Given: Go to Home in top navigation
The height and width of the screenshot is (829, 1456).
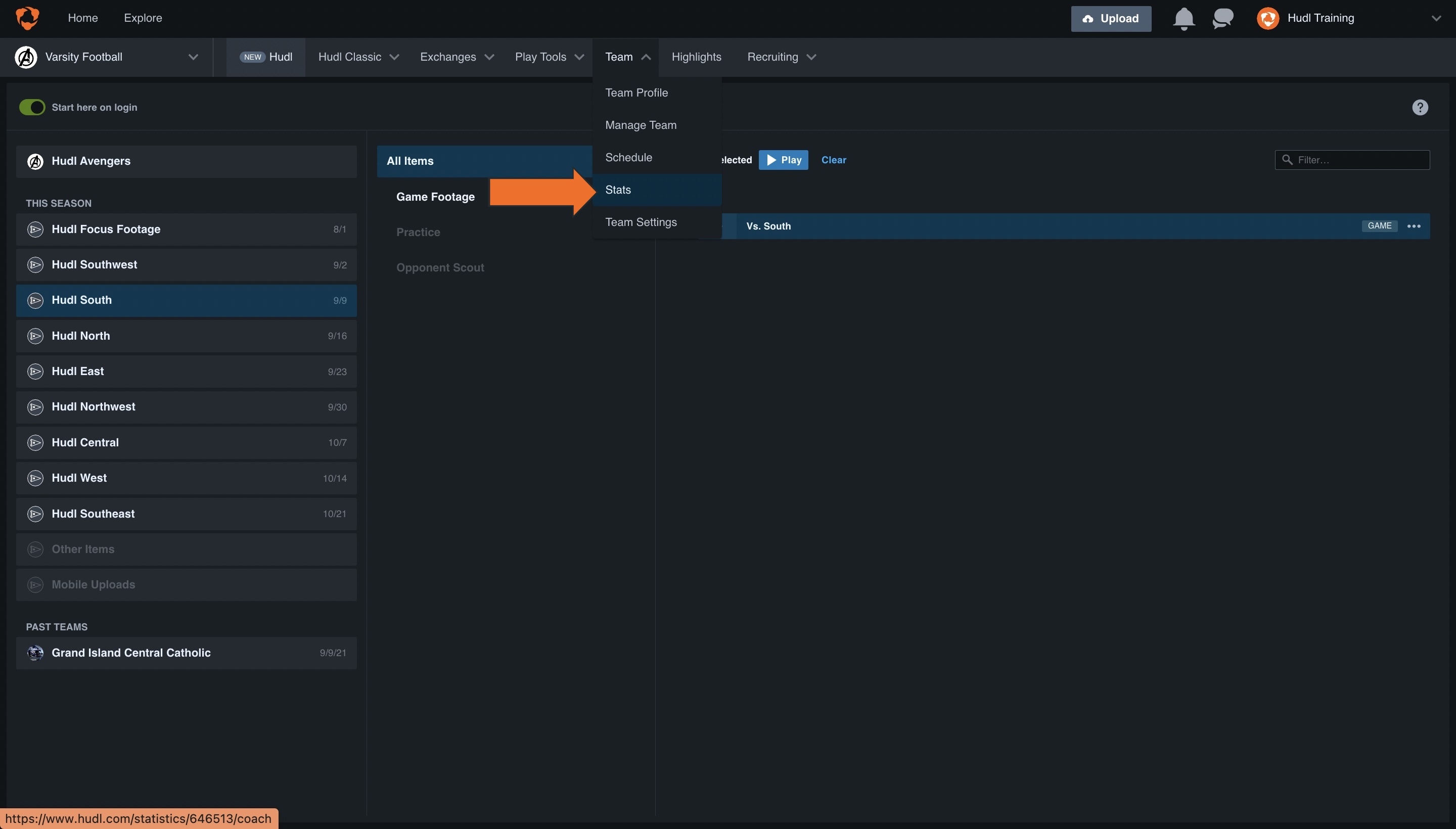Looking at the screenshot, I should tap(82, 18).
